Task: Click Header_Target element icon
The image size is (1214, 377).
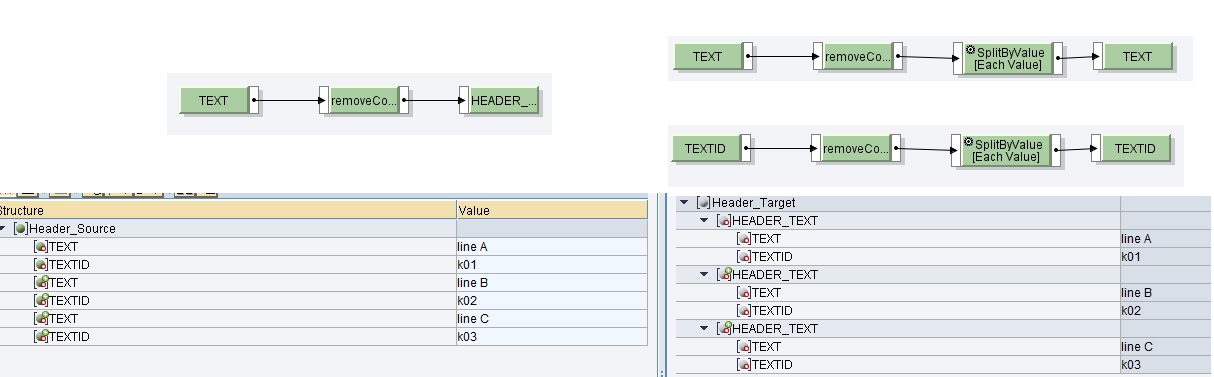Action: pyautogui.click(x=704, y=203)
